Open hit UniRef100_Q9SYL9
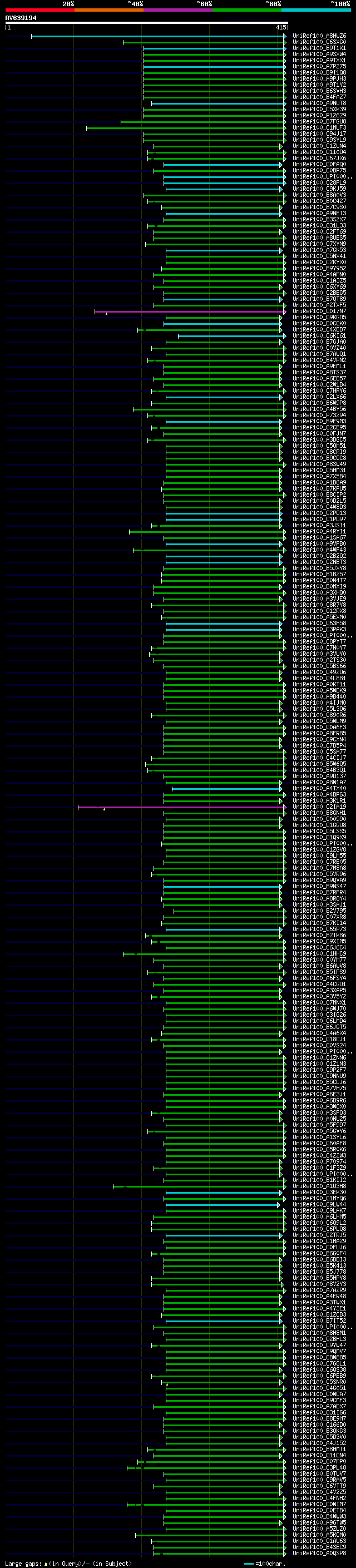This screenshot has height=1568, width=356. (319, 140)
